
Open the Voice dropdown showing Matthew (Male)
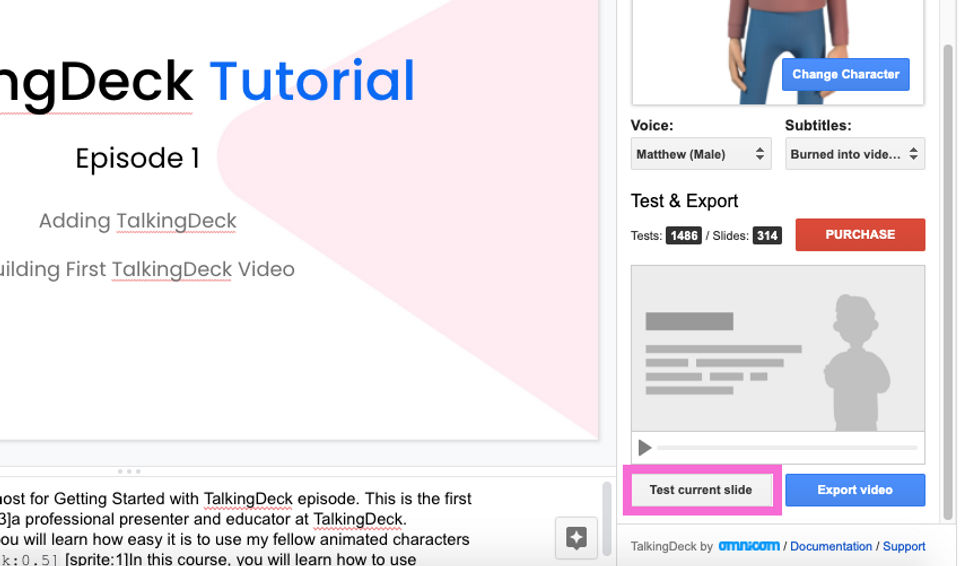pyautogui.click(x=700, y=154)
